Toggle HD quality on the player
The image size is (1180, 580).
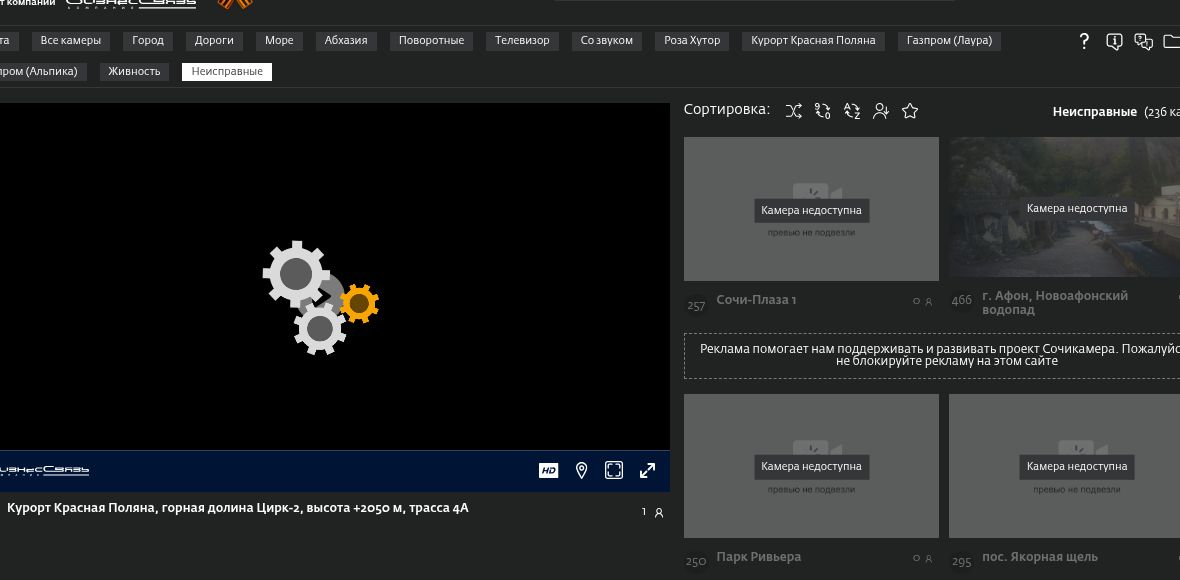click(x=549, y=471)
